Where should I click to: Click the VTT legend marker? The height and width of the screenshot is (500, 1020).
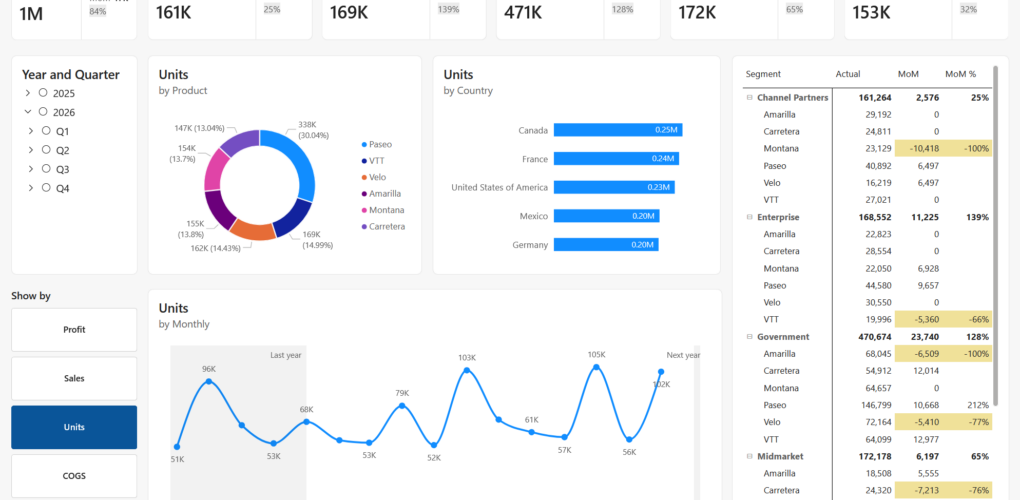pyautogui.click(x=363, y=161)
